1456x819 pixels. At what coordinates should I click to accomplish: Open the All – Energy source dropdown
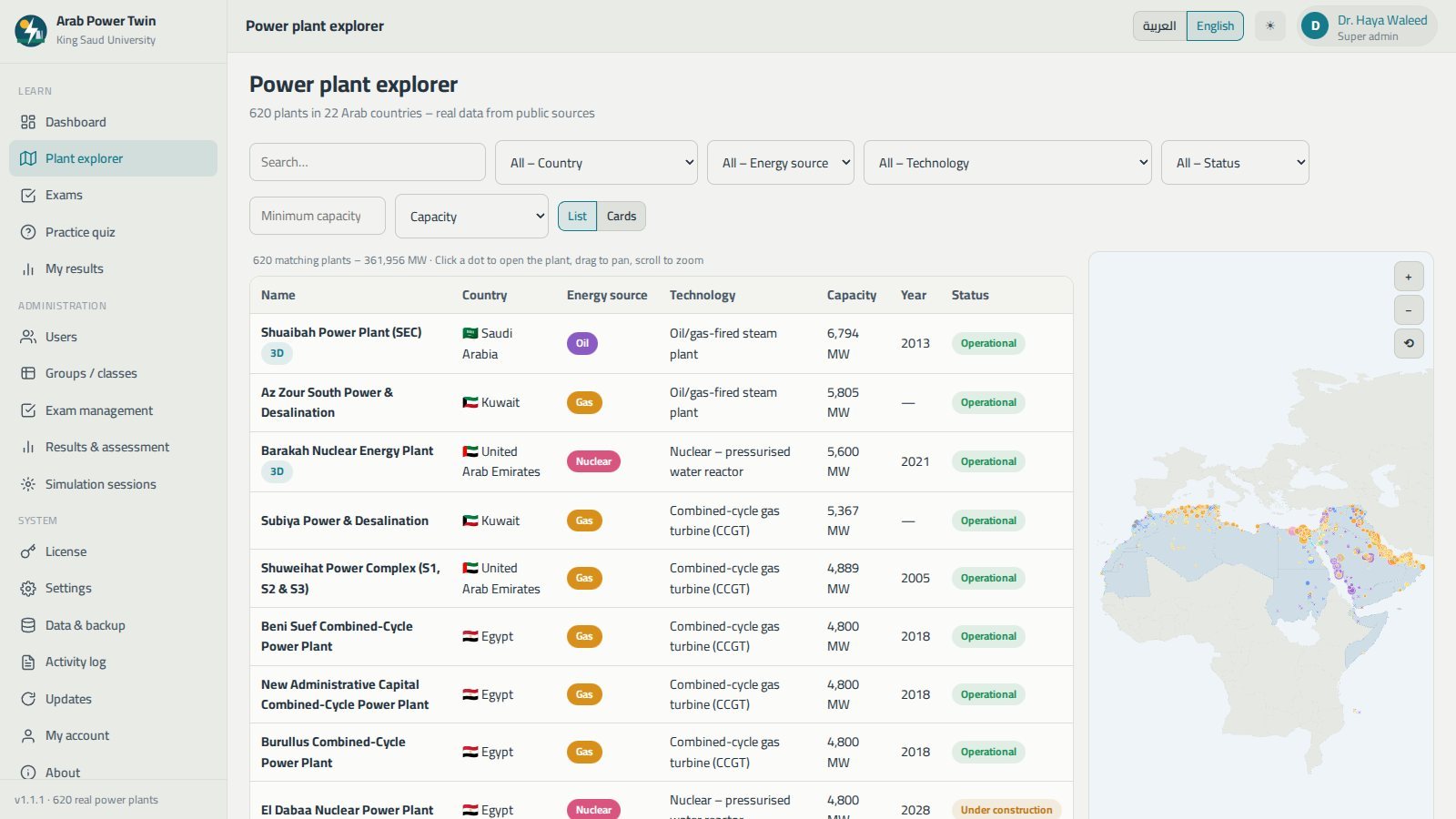pos(781,162)
